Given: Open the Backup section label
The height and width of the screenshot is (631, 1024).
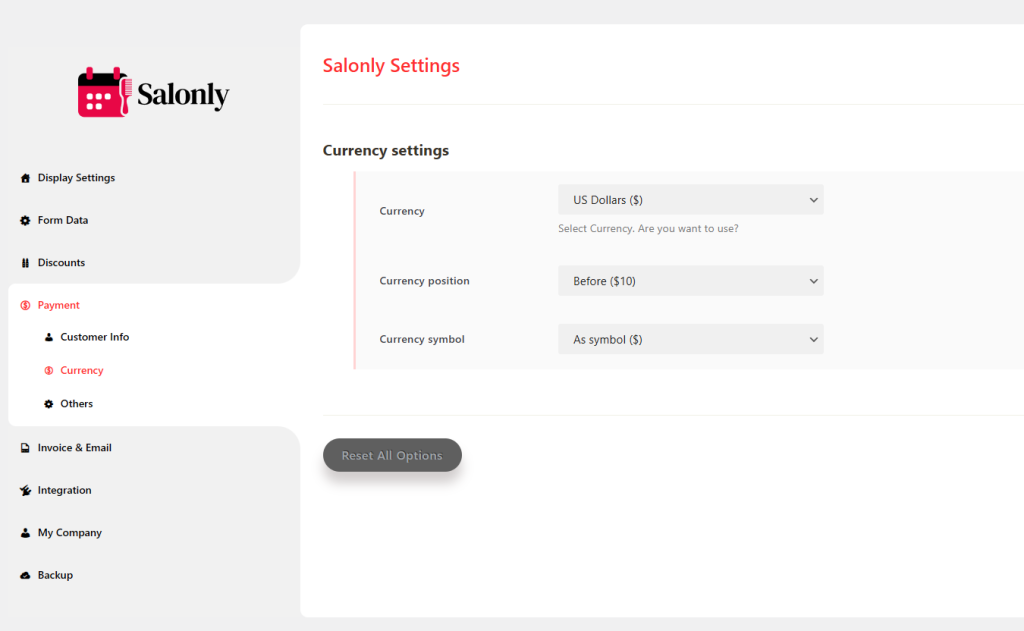Looking at the screenshot, I should 55,576.
